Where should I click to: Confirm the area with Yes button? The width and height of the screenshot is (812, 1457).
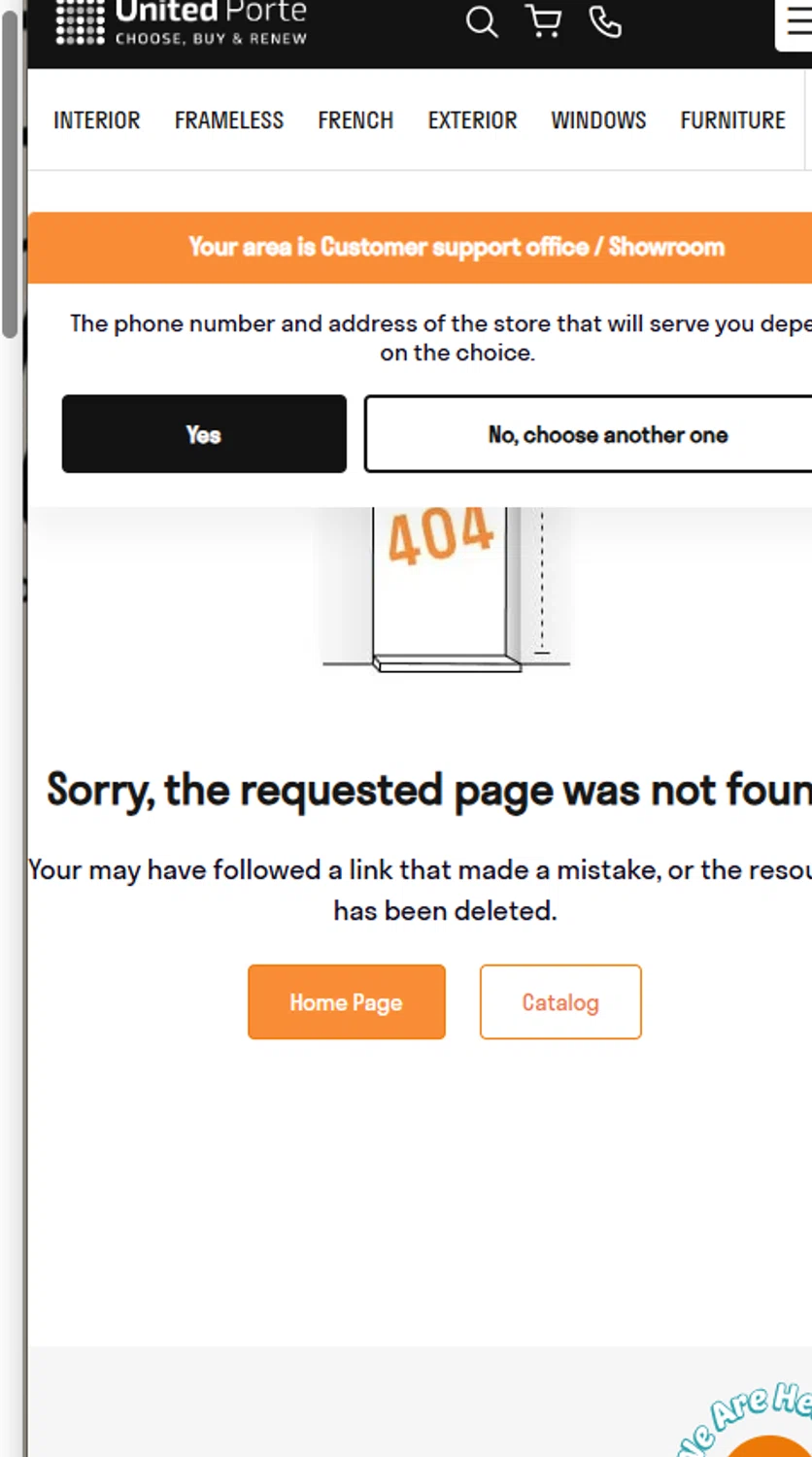pyautogui.click(x=204, y=434)
